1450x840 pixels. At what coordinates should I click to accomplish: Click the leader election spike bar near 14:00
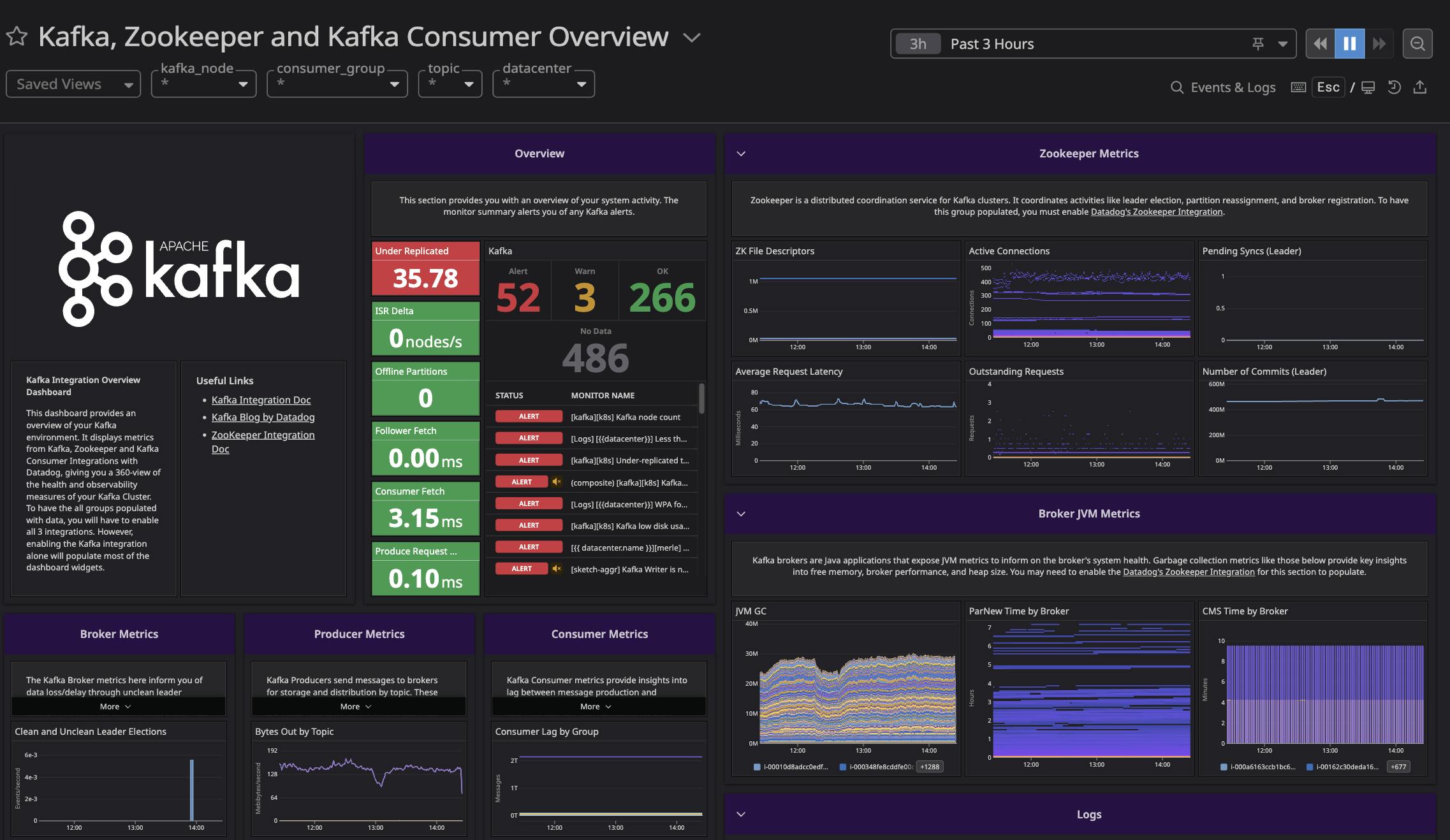coord(191,790)
